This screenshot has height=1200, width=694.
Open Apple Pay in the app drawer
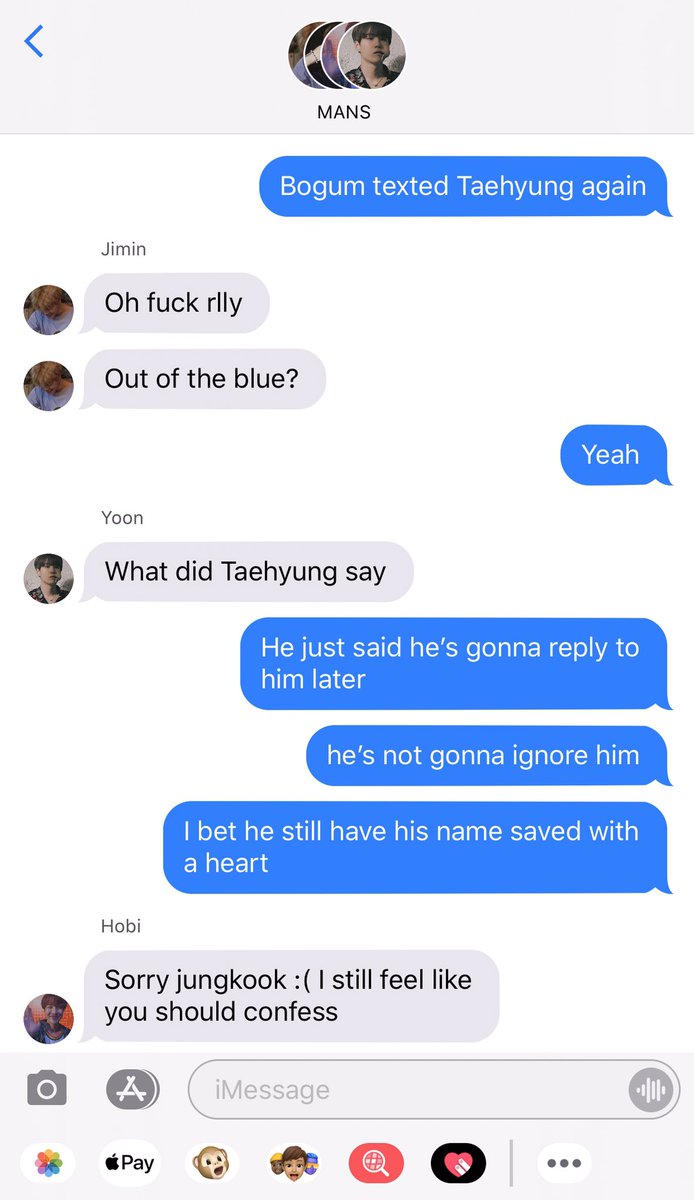[130, 1163]
